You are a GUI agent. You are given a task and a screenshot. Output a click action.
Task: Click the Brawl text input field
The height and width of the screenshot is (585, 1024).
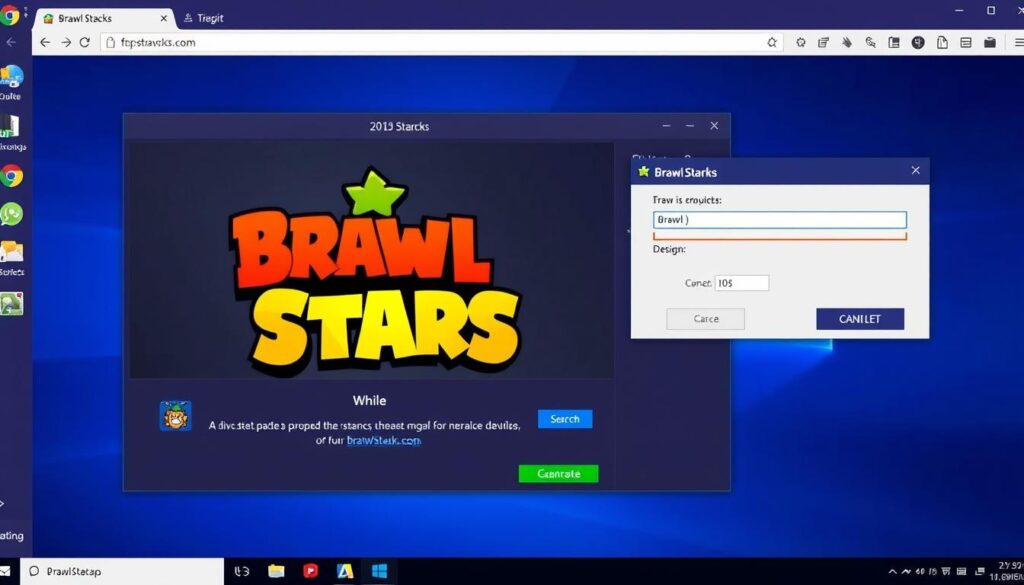click(779, 219)
